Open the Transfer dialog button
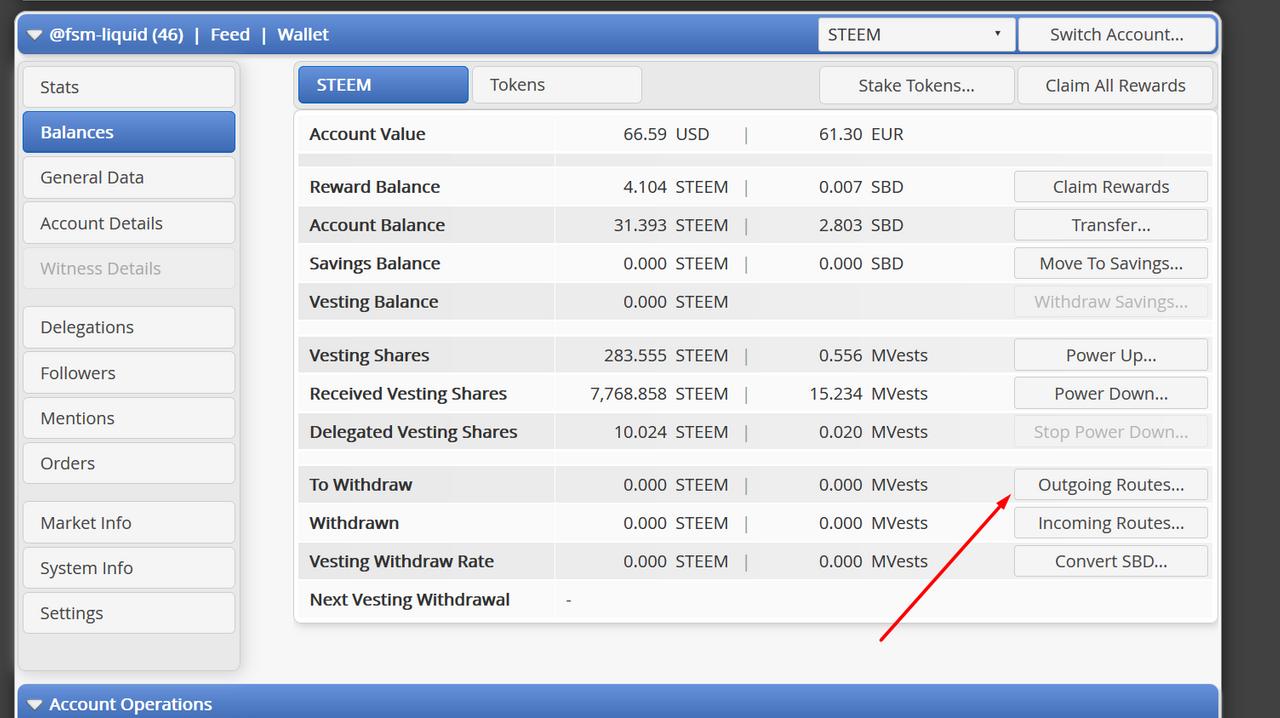 click(x=1110, y=225)
